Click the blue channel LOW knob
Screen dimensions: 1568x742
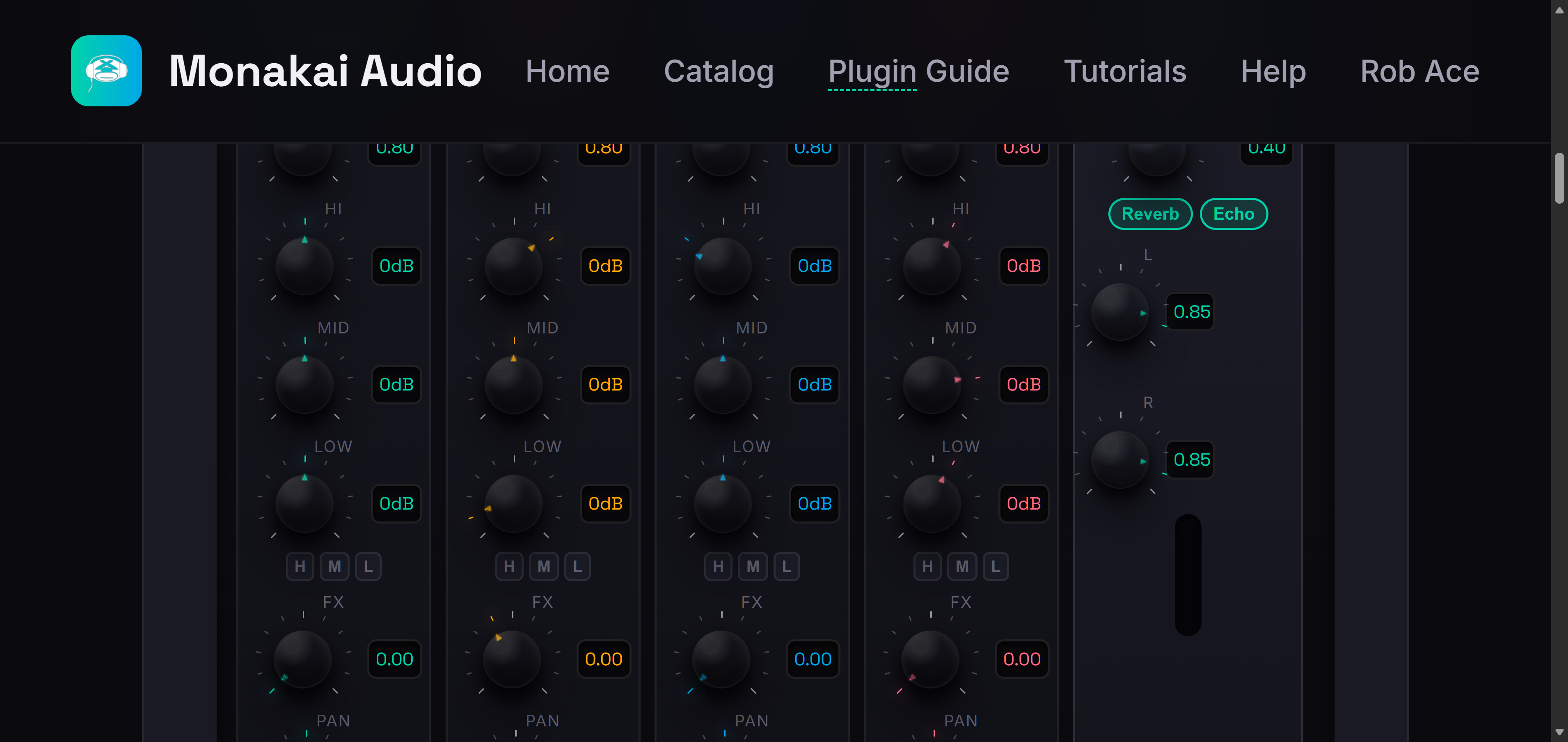(723, 504)
